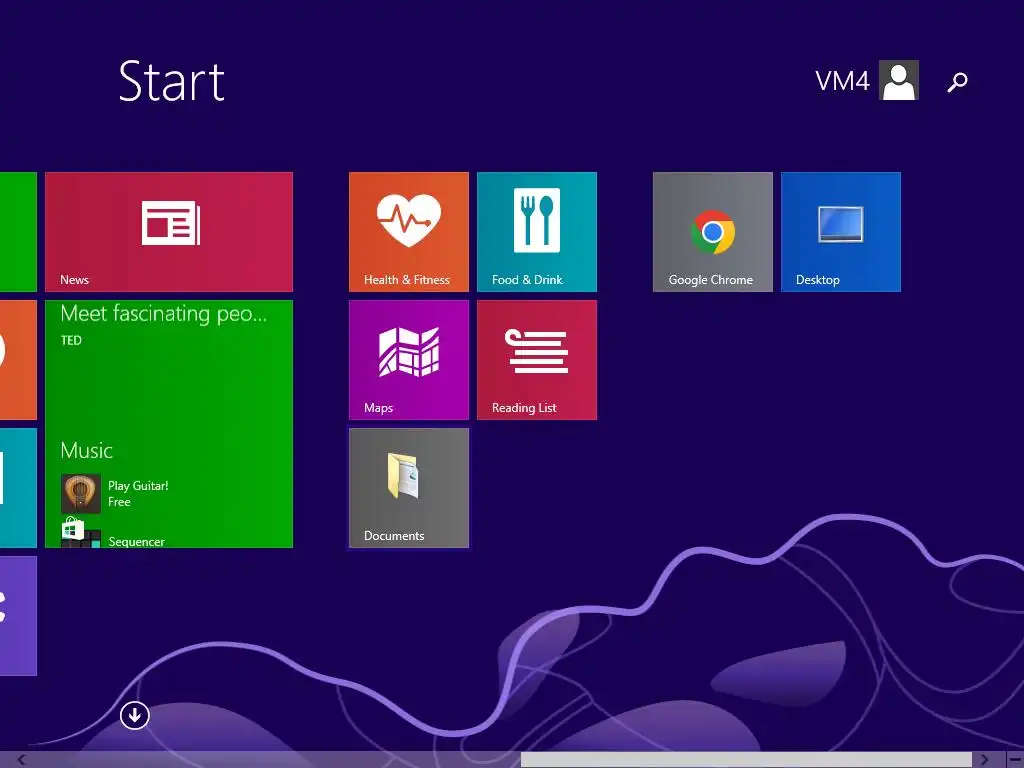Screen dimensions: 1024x768
Task: Launch the Reading List tile
Action: click(537, 360)
